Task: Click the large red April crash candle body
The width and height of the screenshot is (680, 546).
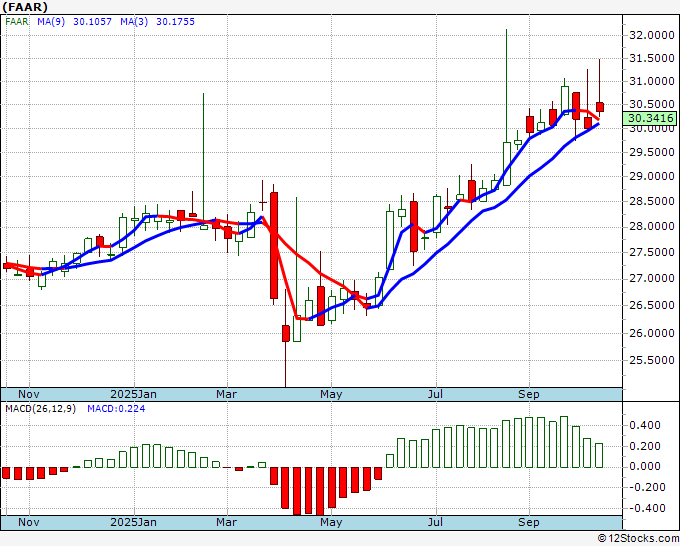Action: (x=274, y=245)
